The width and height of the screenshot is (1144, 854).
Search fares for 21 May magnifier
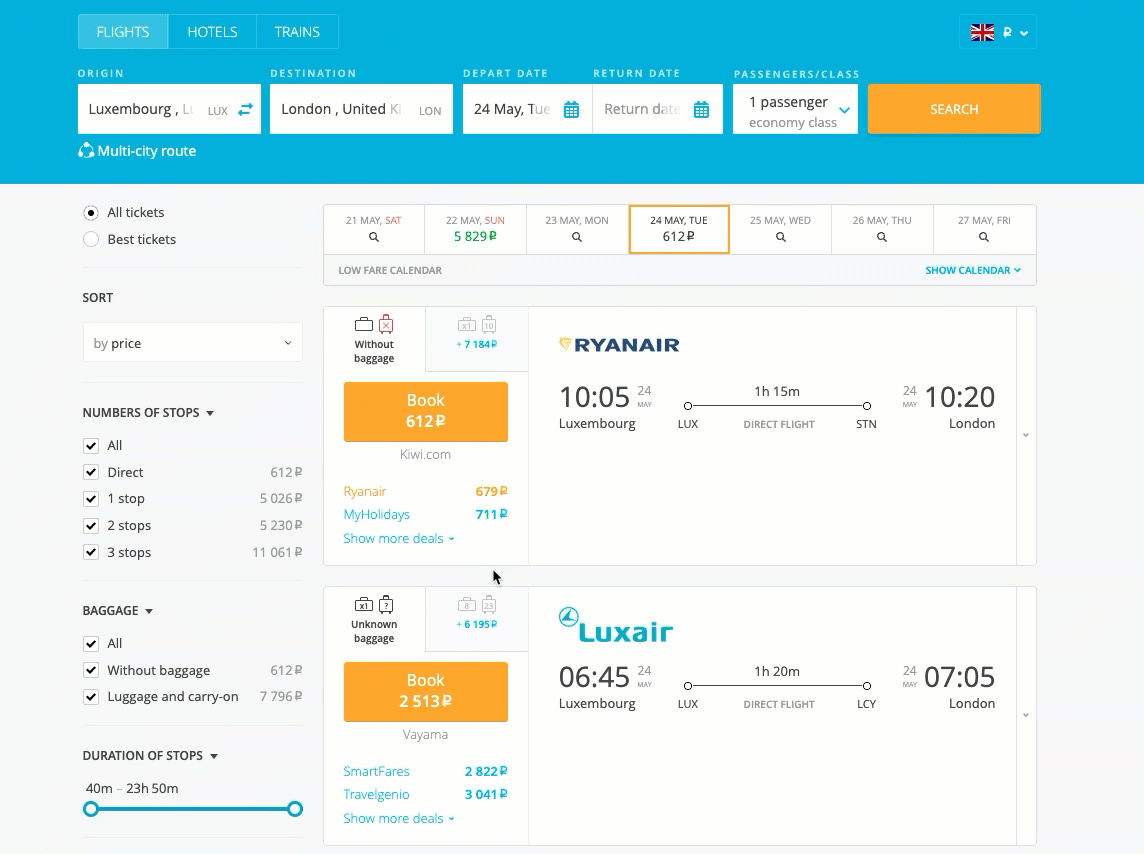pos(374,237)
